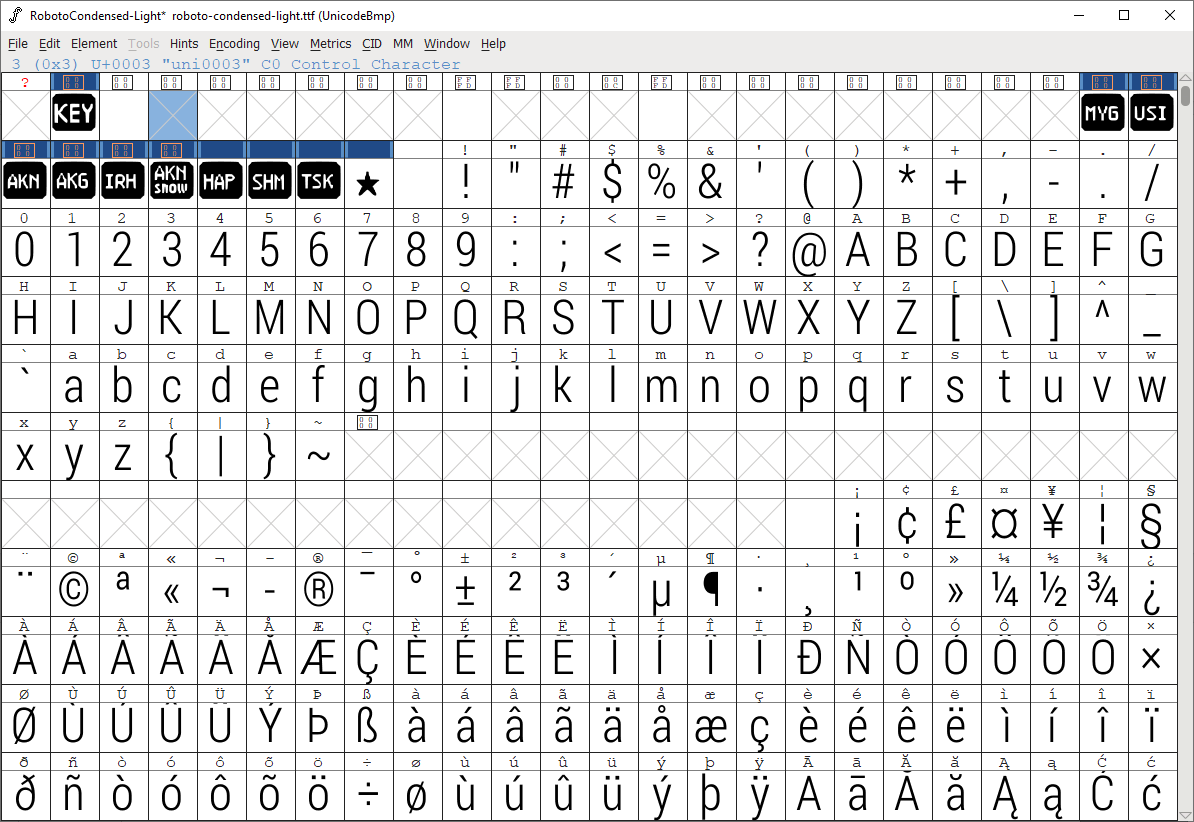Select the capital Eth glyph cell
Screen dimensions: 1194x822
point(809,658)
